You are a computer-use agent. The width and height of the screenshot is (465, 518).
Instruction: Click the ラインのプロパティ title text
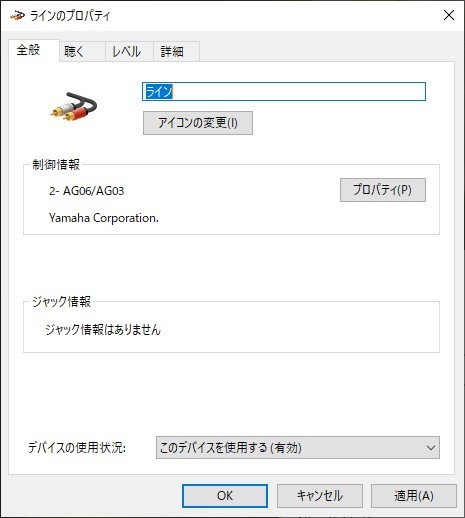(x=70, y=16)
